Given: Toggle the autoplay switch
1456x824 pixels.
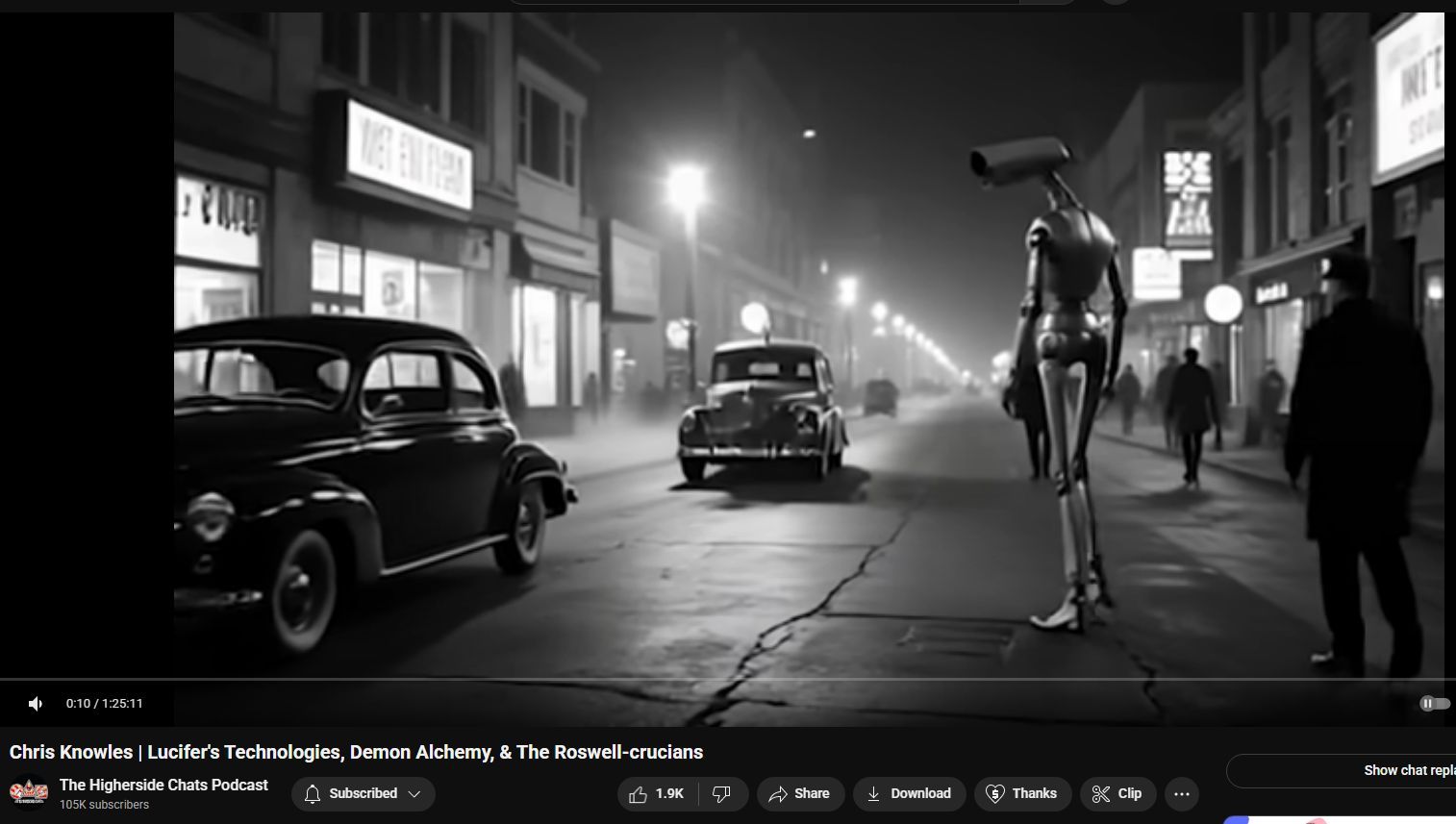Looking at the screenshot, I should (1434, 704).
